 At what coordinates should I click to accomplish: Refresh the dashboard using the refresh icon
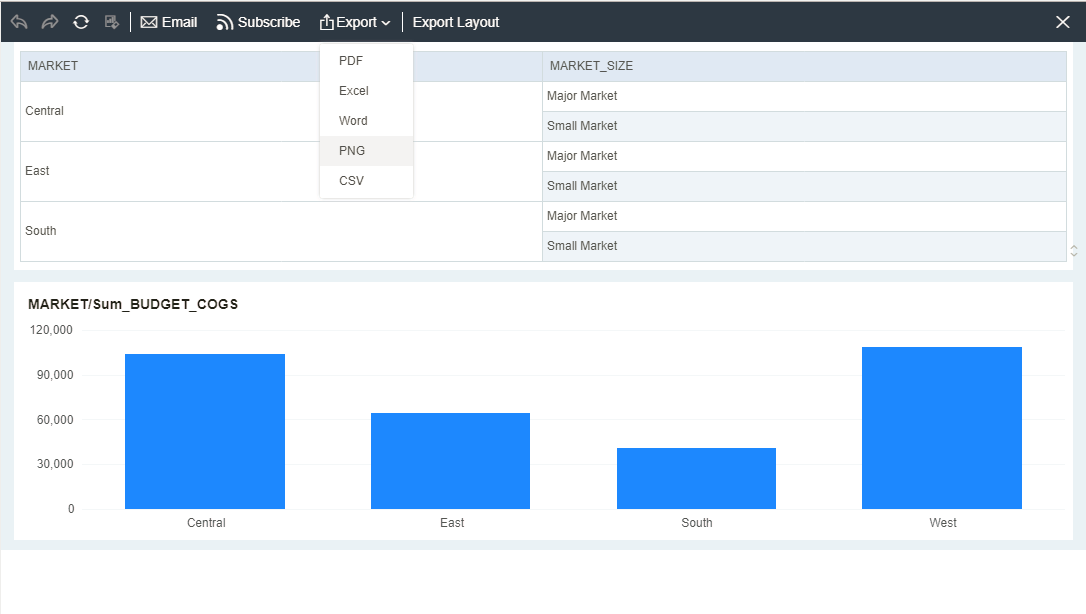click(81, 22)
